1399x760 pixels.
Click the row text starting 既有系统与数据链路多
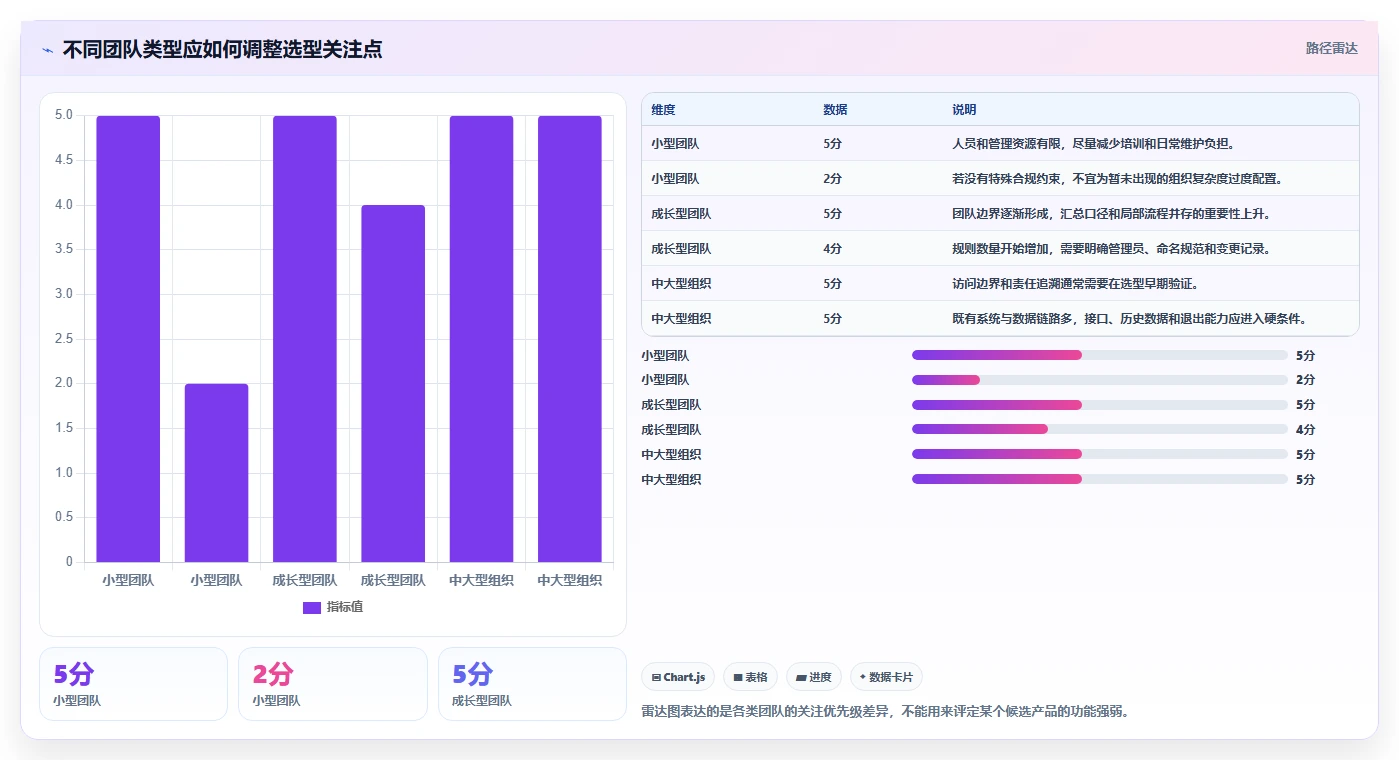click(1130, 319)
